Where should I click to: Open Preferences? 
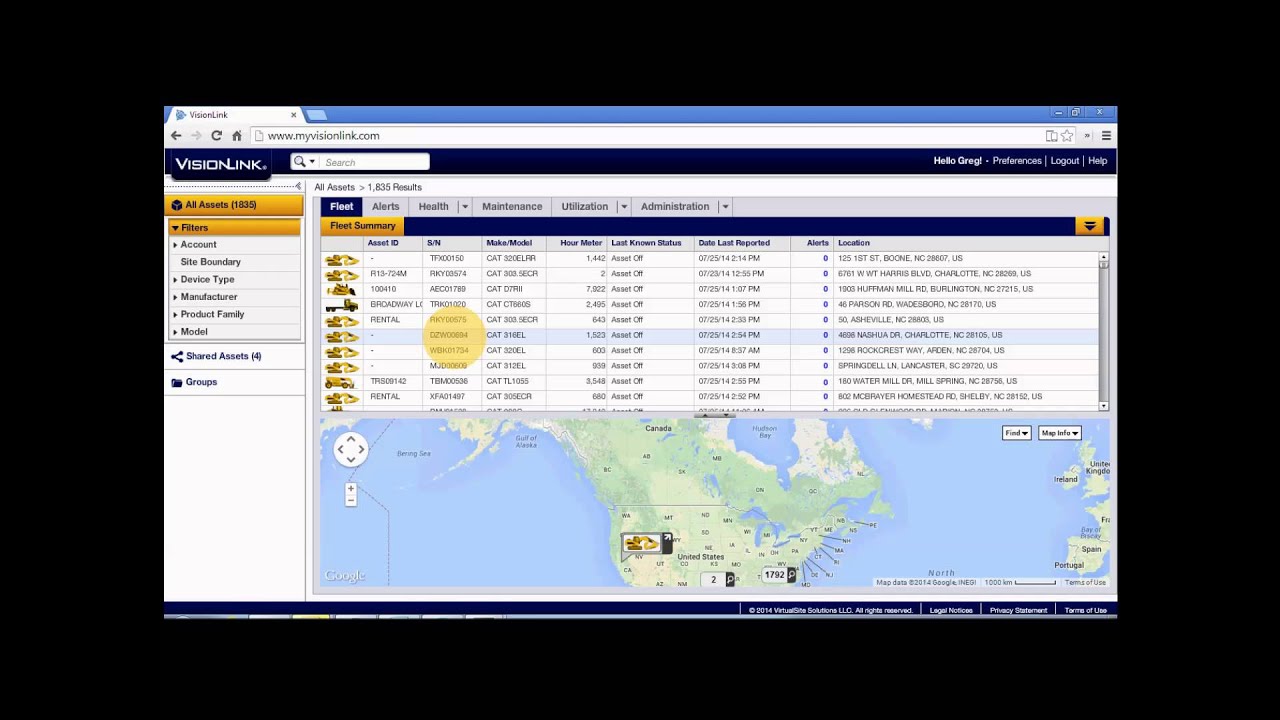pos(1017,161)
